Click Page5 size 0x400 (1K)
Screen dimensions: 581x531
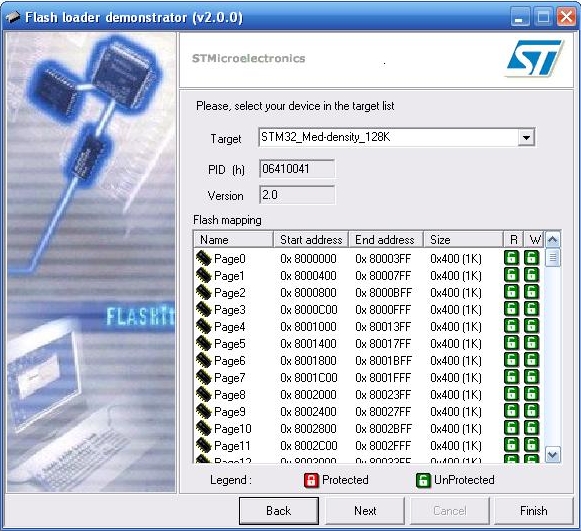(456, 344)
